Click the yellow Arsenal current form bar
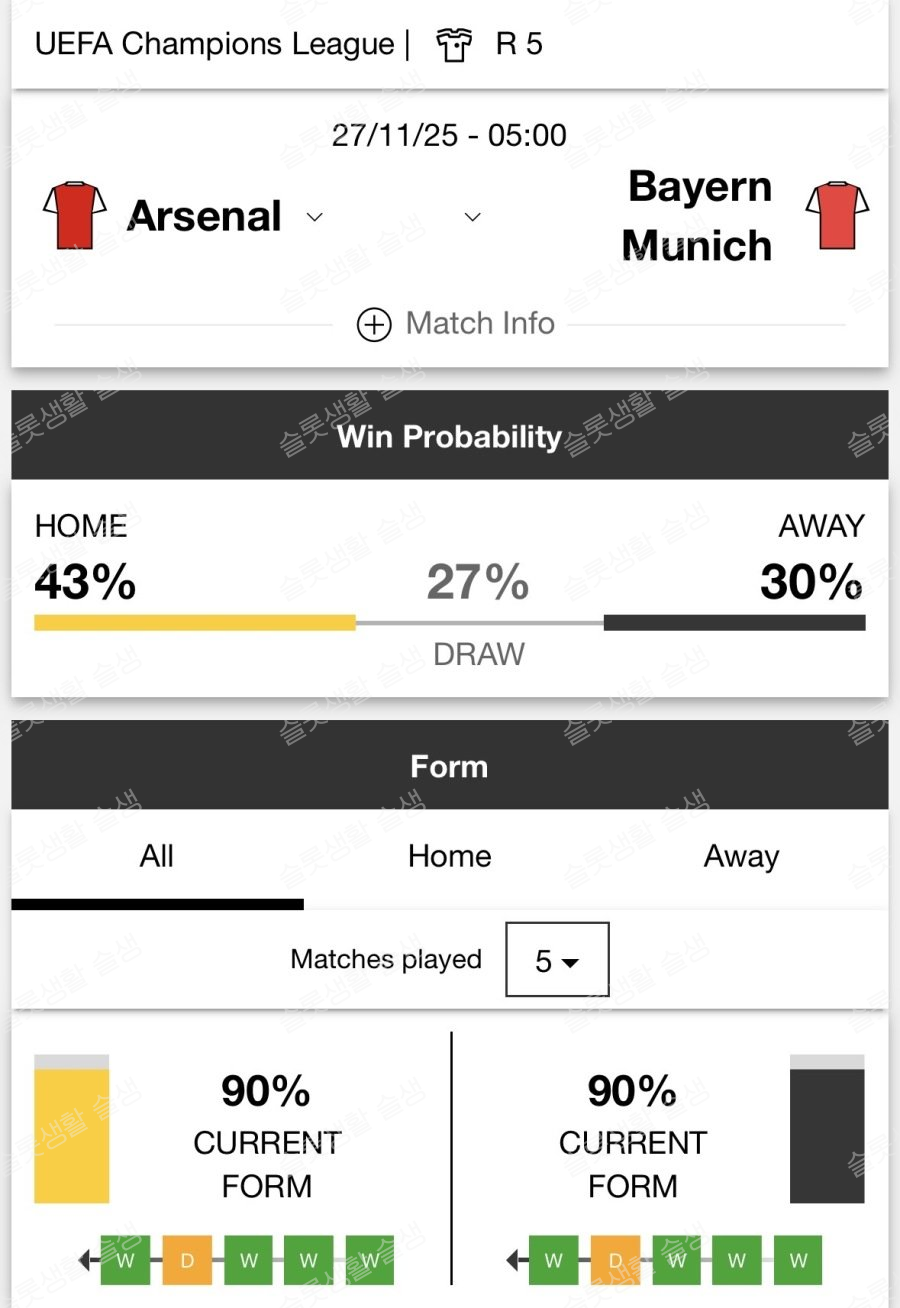Screen dimensions: 900x1308 [71, 1135]
